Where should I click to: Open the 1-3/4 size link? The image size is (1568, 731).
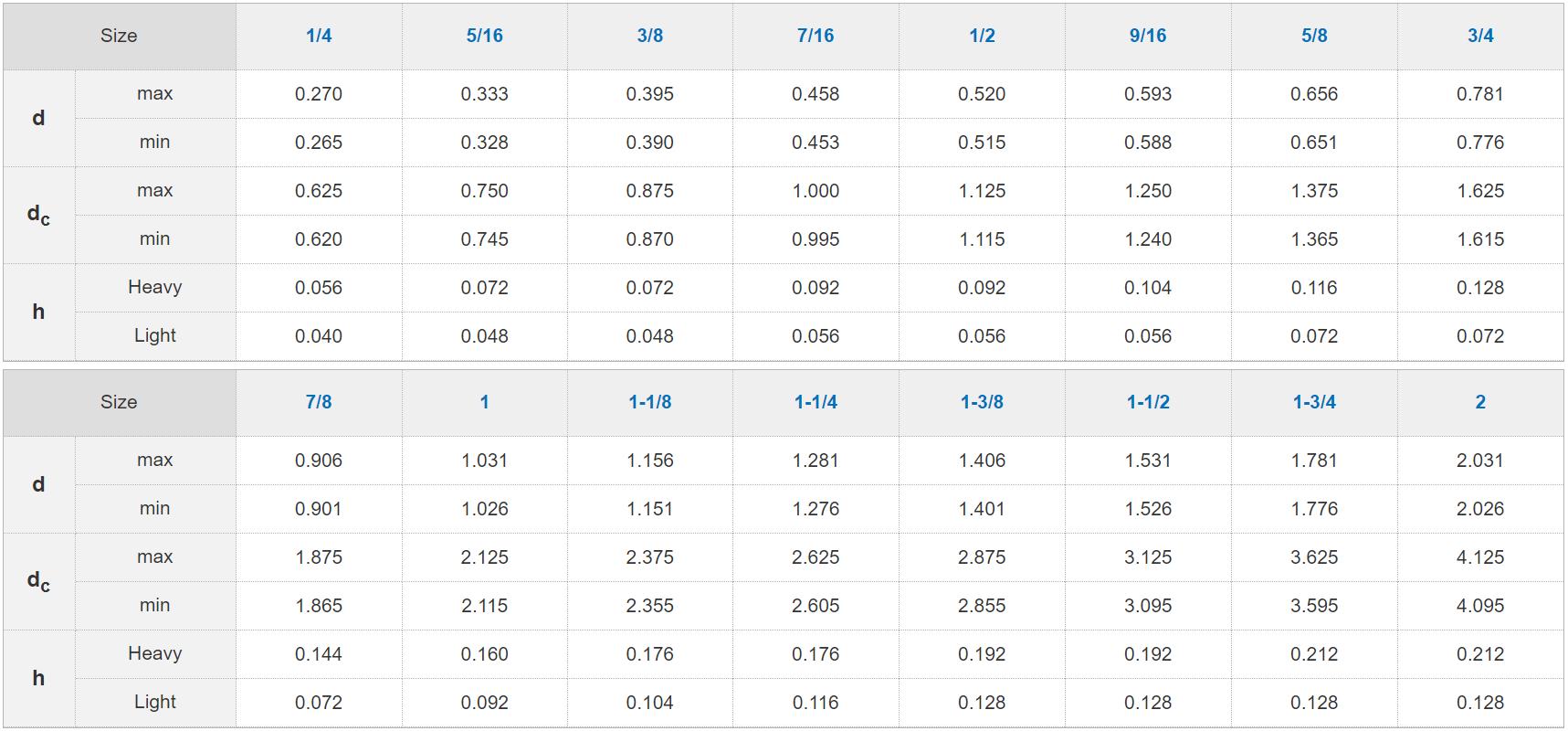pyautogui.click(x=1314, y=402)
